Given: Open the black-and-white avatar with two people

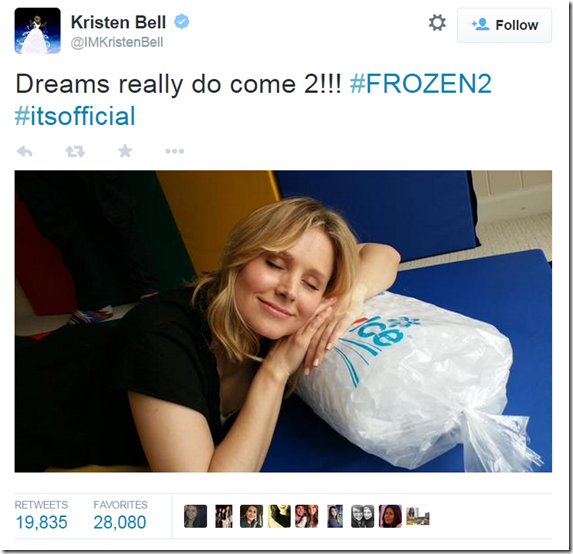Looking at the screenshot, I should [x=363, y=516].
